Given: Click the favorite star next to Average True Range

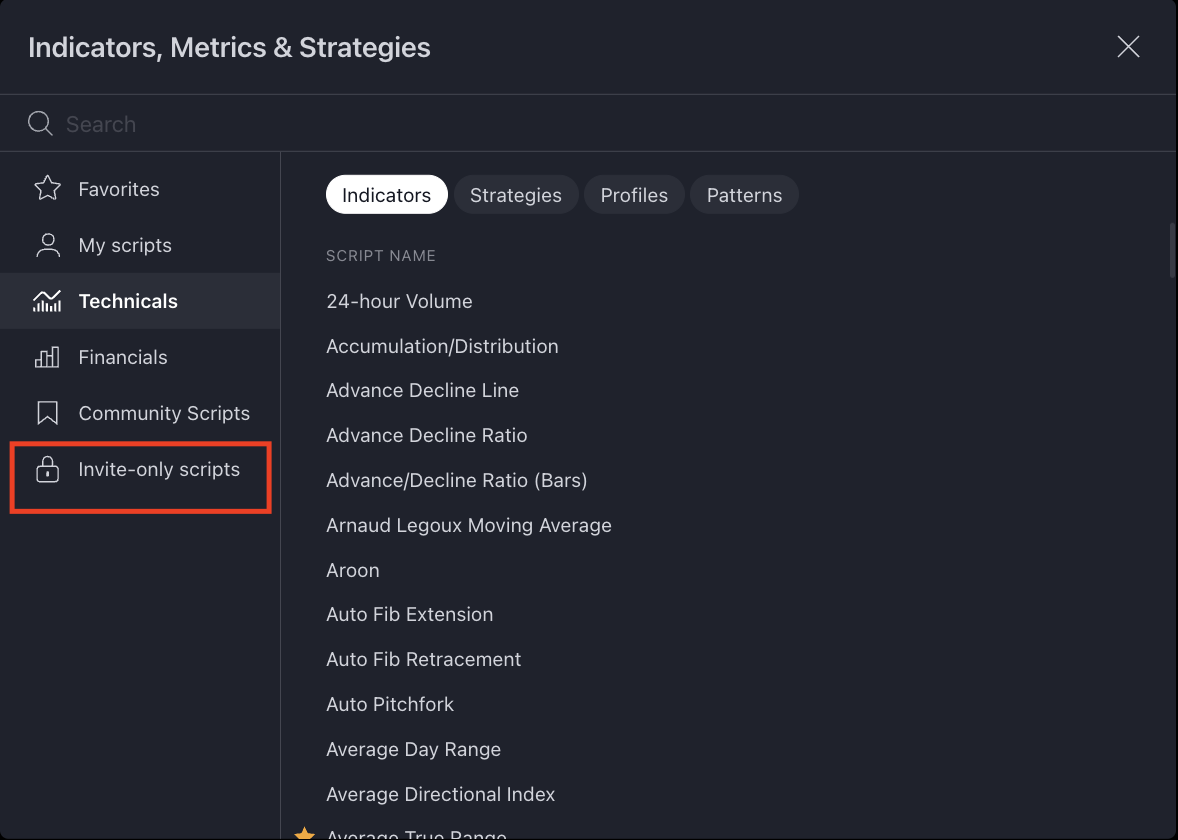Looking at the screenshot, I should pos(303,831).
